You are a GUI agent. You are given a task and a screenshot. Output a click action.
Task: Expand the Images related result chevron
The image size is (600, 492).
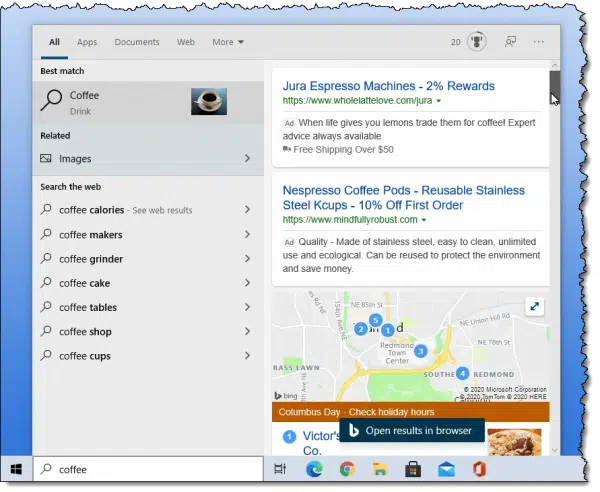[247, 158]
